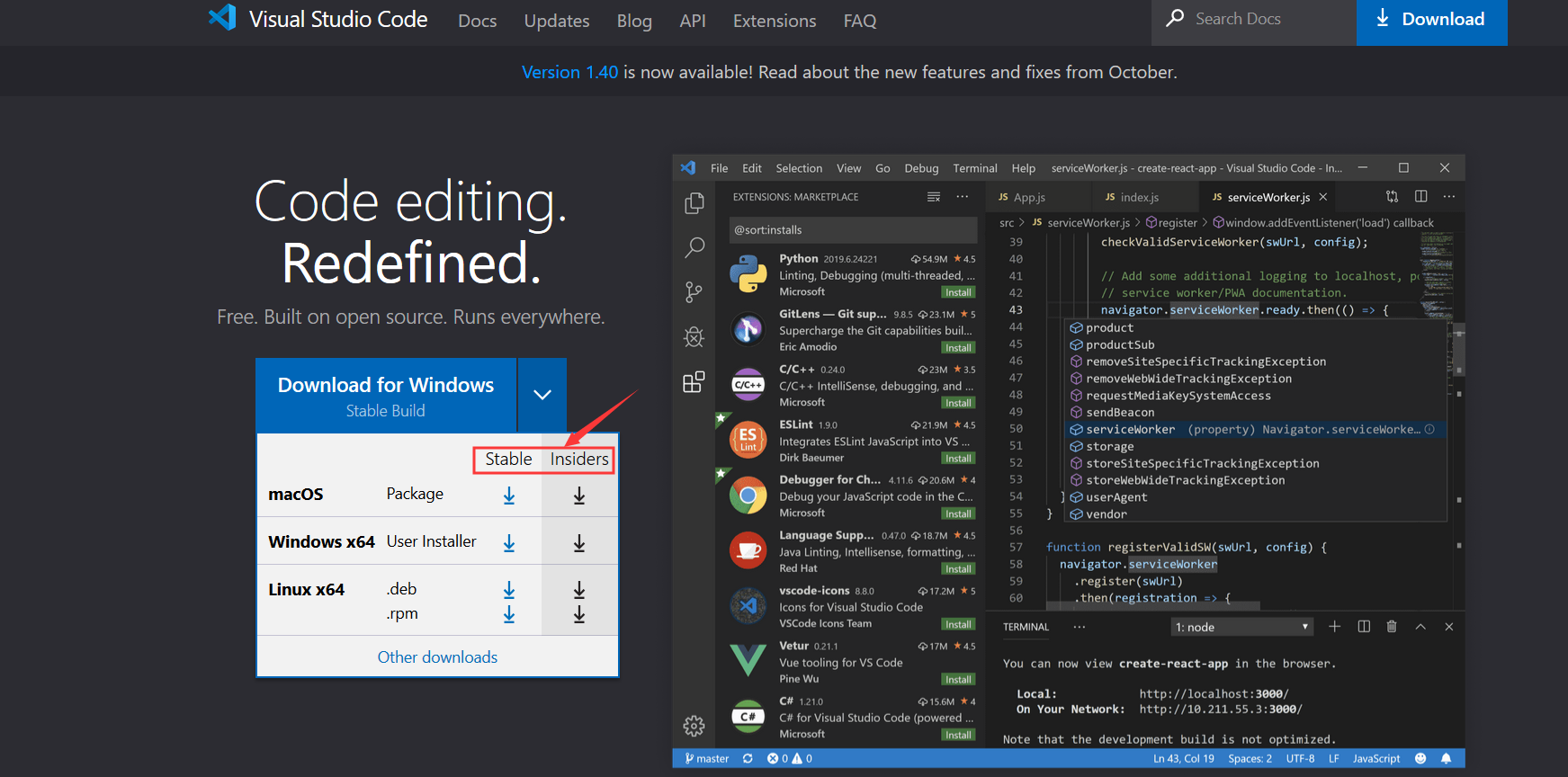
Task: Collapse the terminal panel with up chevron
Action: (x=1420, y=627)
